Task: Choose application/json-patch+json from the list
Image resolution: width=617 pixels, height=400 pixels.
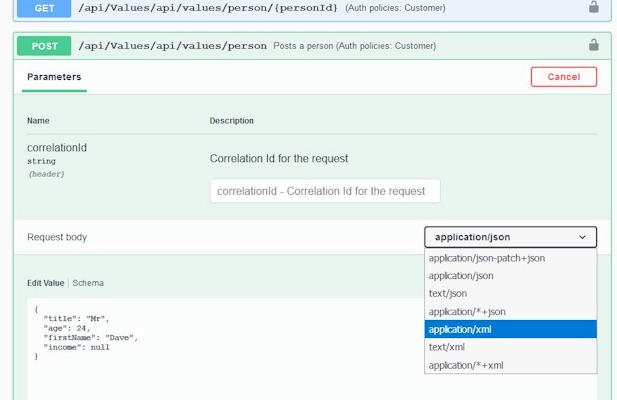Action: 510,258
